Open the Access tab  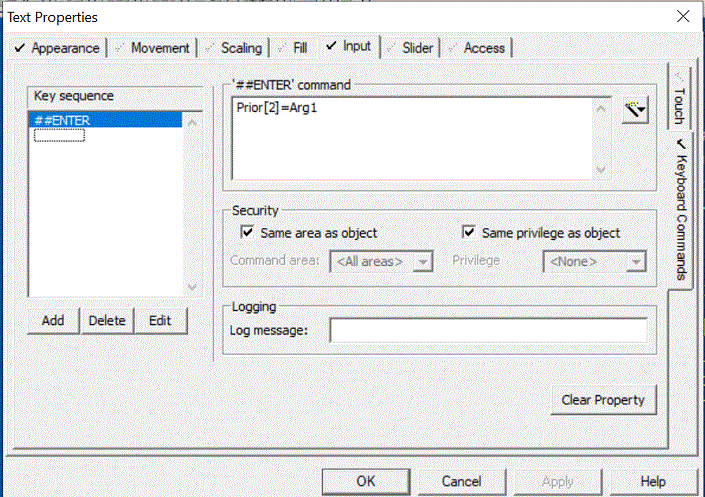(x=478, y=48)
